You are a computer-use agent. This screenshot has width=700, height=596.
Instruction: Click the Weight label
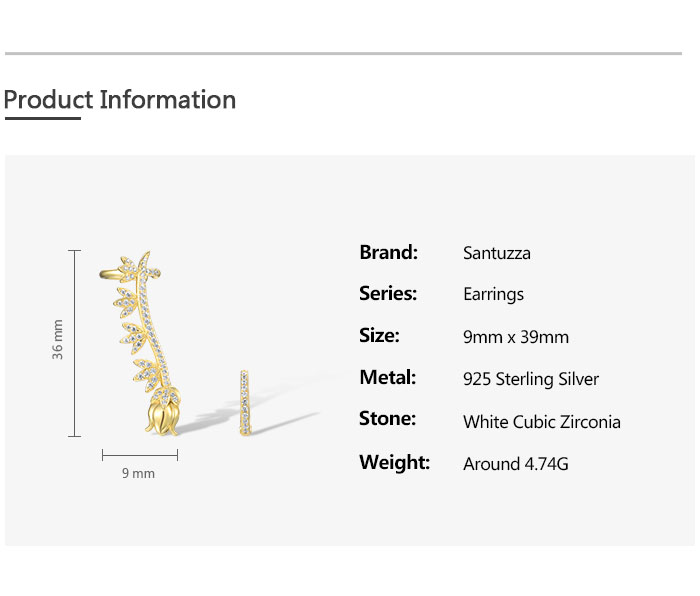click(x=394, y=463)
